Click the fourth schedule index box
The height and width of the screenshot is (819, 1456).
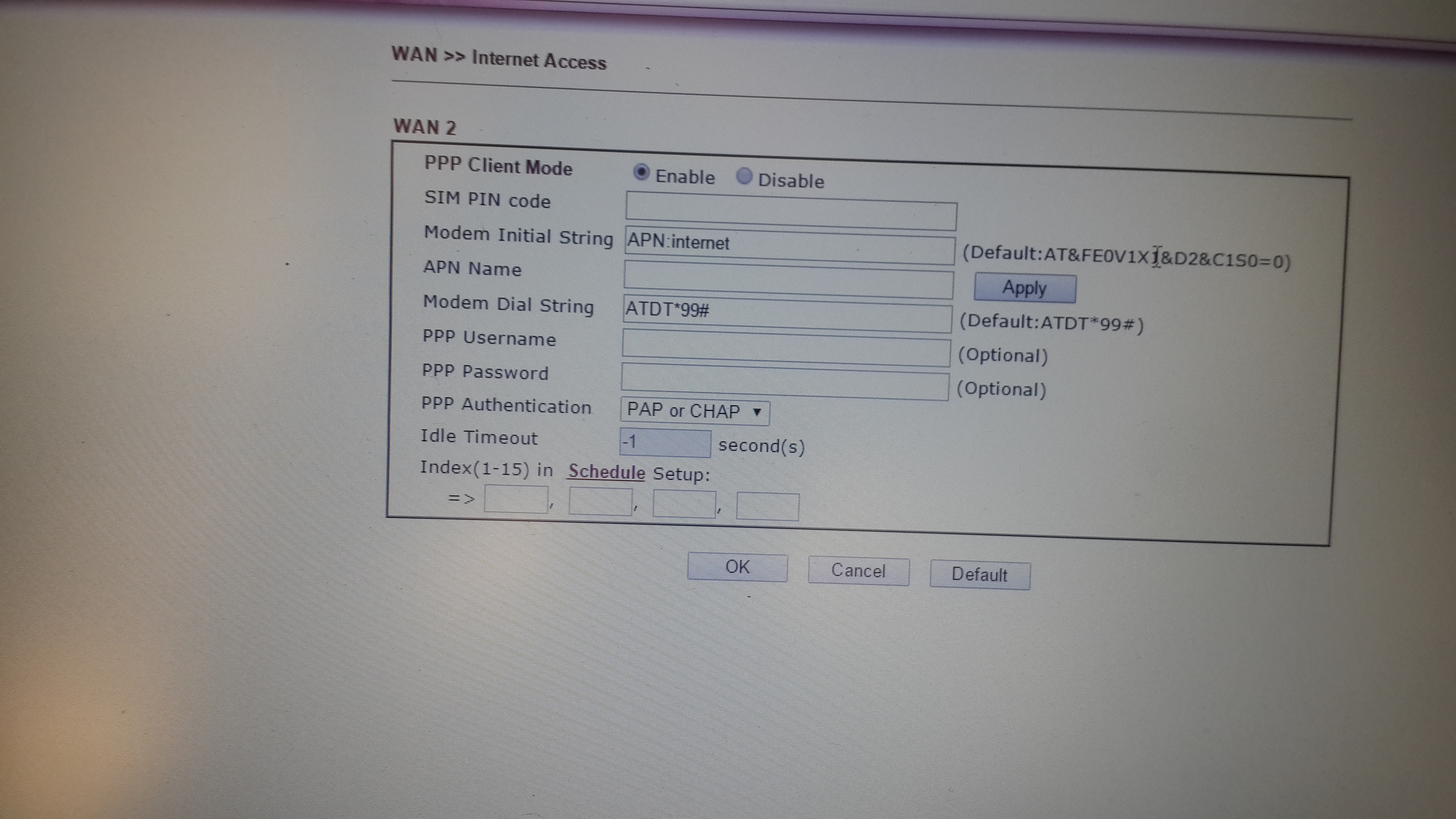tap(768, 506)
